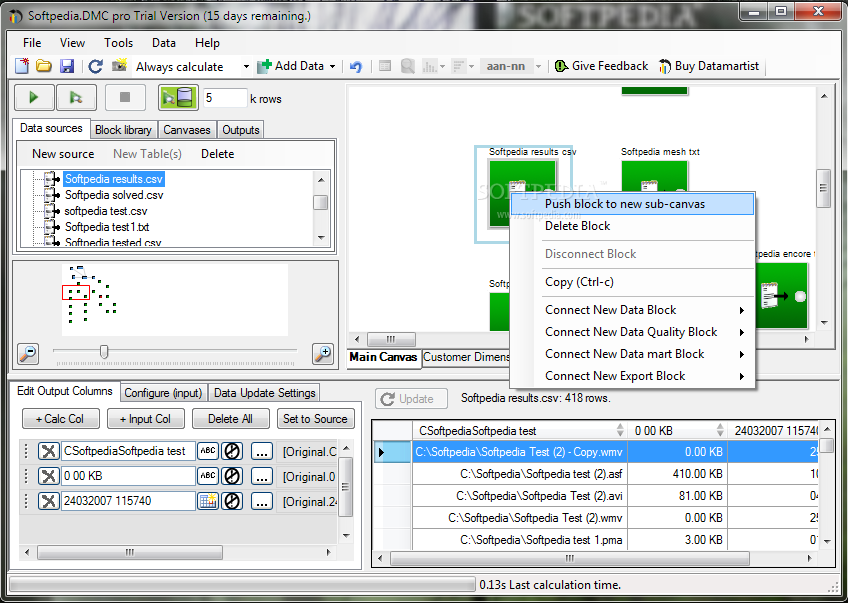Screen dimensions: 848x603
Task: Switch to the Outputs tab
Action: click(241, 130)
